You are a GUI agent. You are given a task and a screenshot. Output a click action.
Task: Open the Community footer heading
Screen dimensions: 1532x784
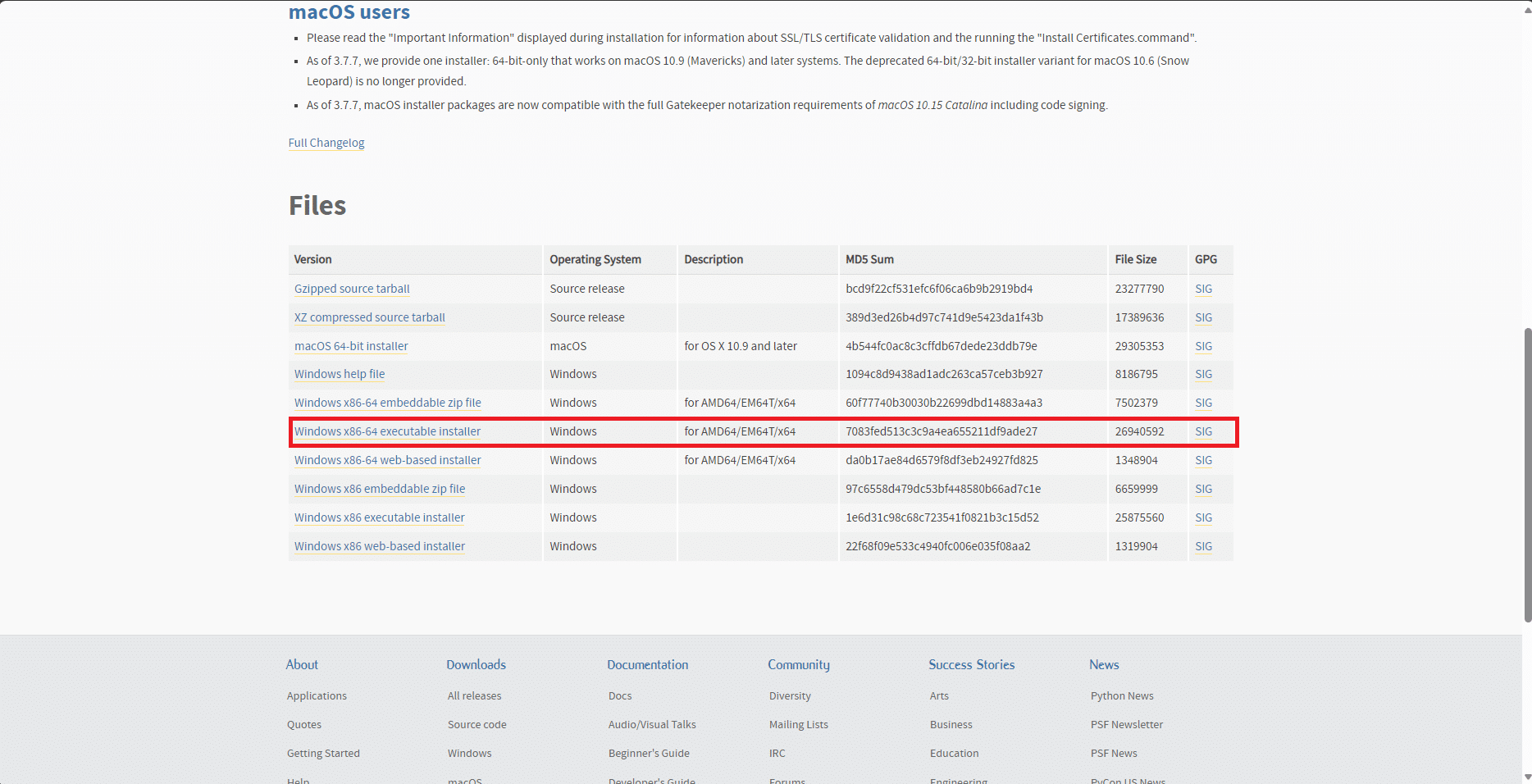click(x=799, y=664)
